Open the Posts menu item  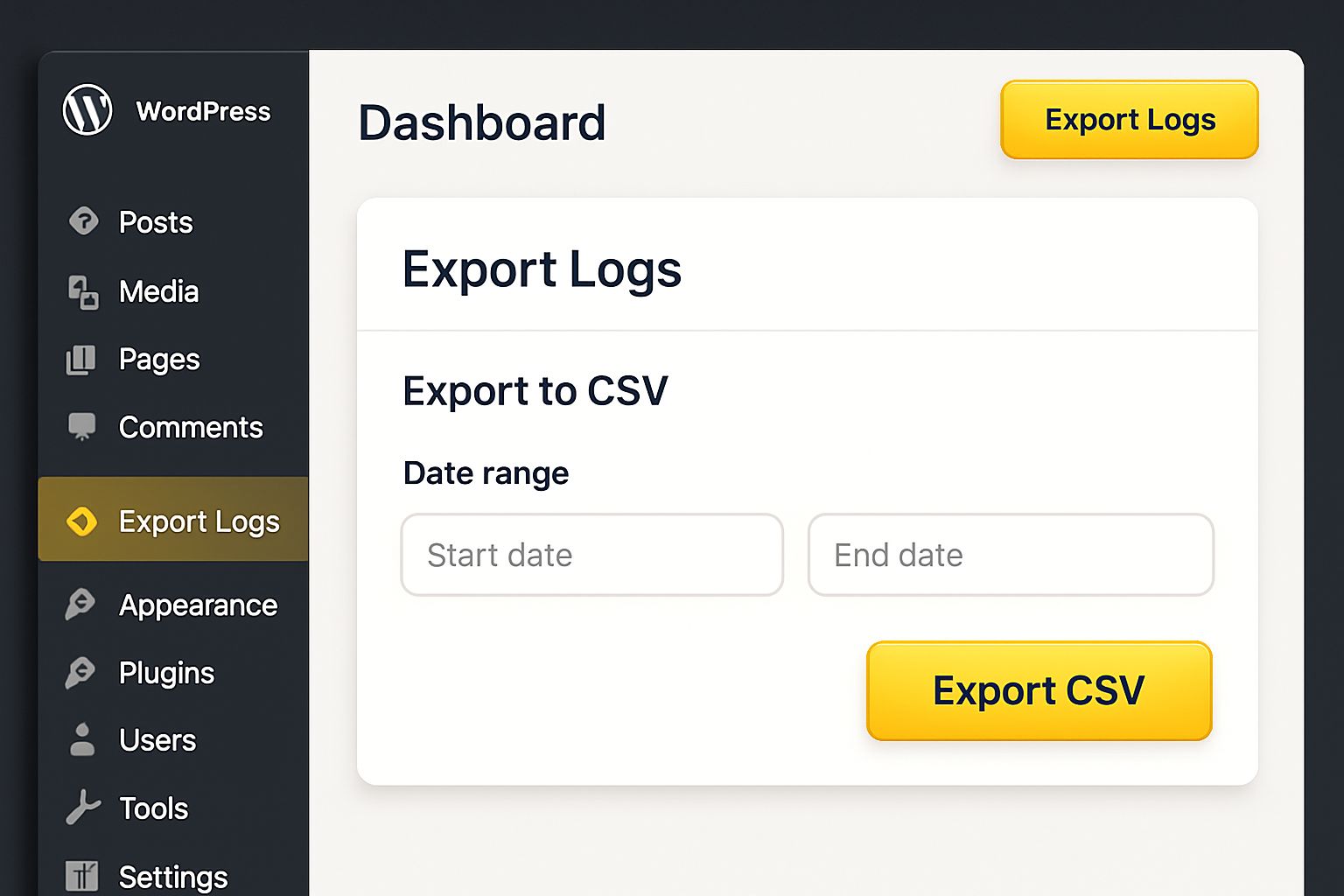[x=156, y=222]
